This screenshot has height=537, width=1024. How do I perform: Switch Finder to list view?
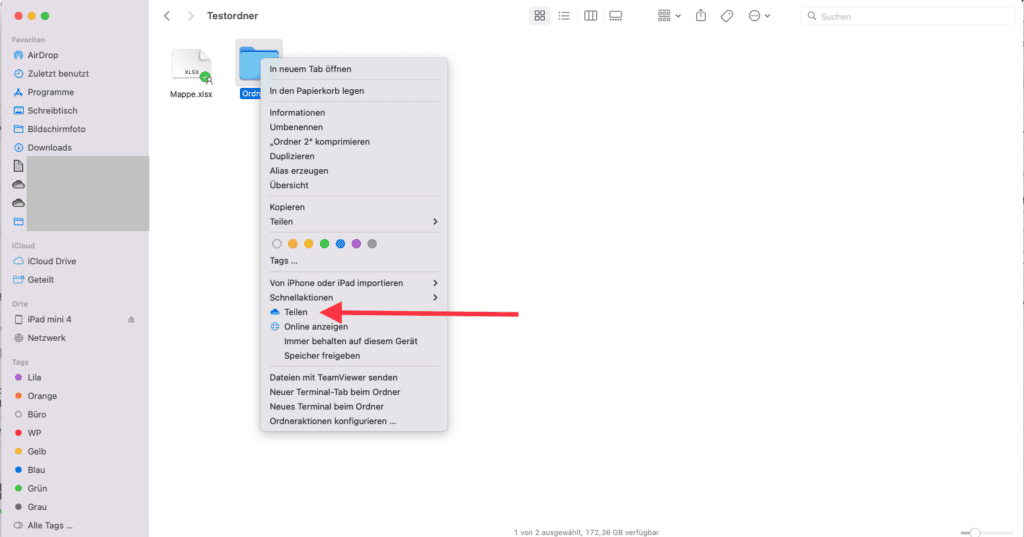point(564,16)
